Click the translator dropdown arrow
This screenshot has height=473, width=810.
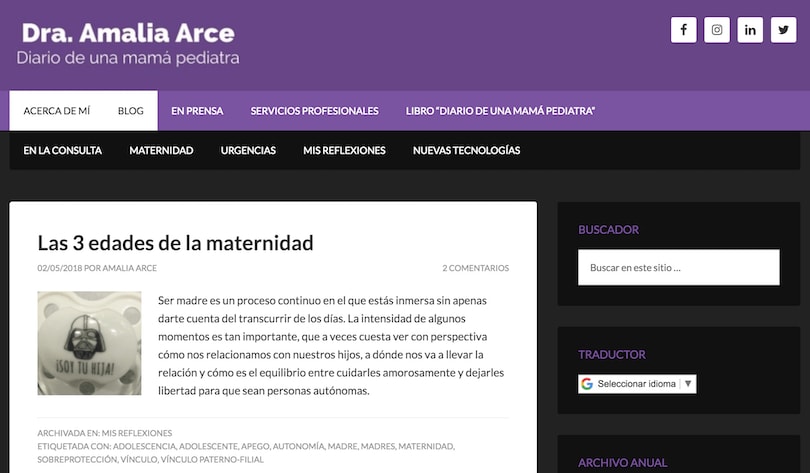tap(688, 384)
